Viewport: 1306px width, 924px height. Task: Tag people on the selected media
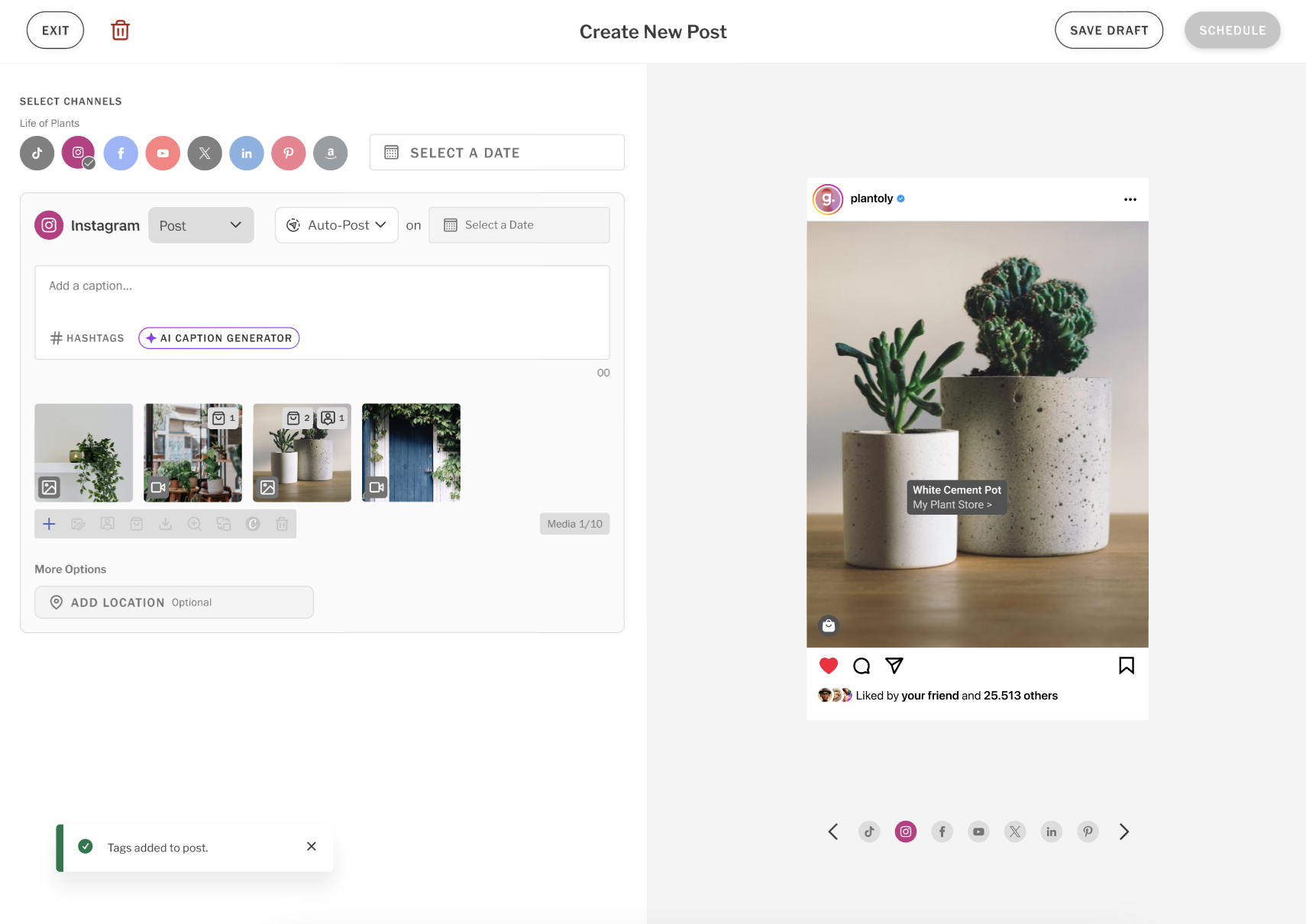coord(107,524)
